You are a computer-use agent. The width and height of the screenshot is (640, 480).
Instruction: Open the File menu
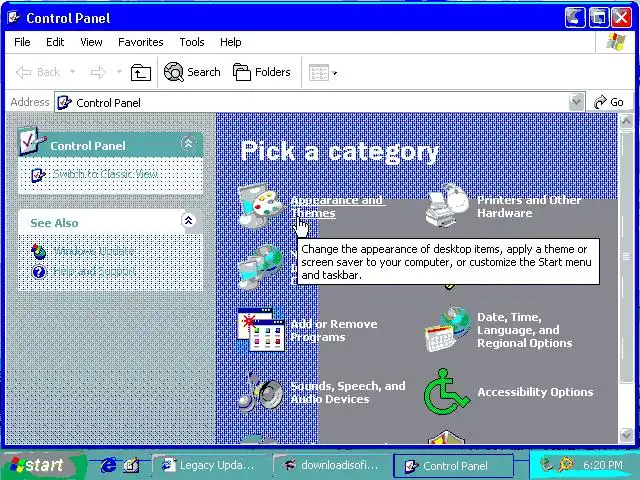pos(22,42)
